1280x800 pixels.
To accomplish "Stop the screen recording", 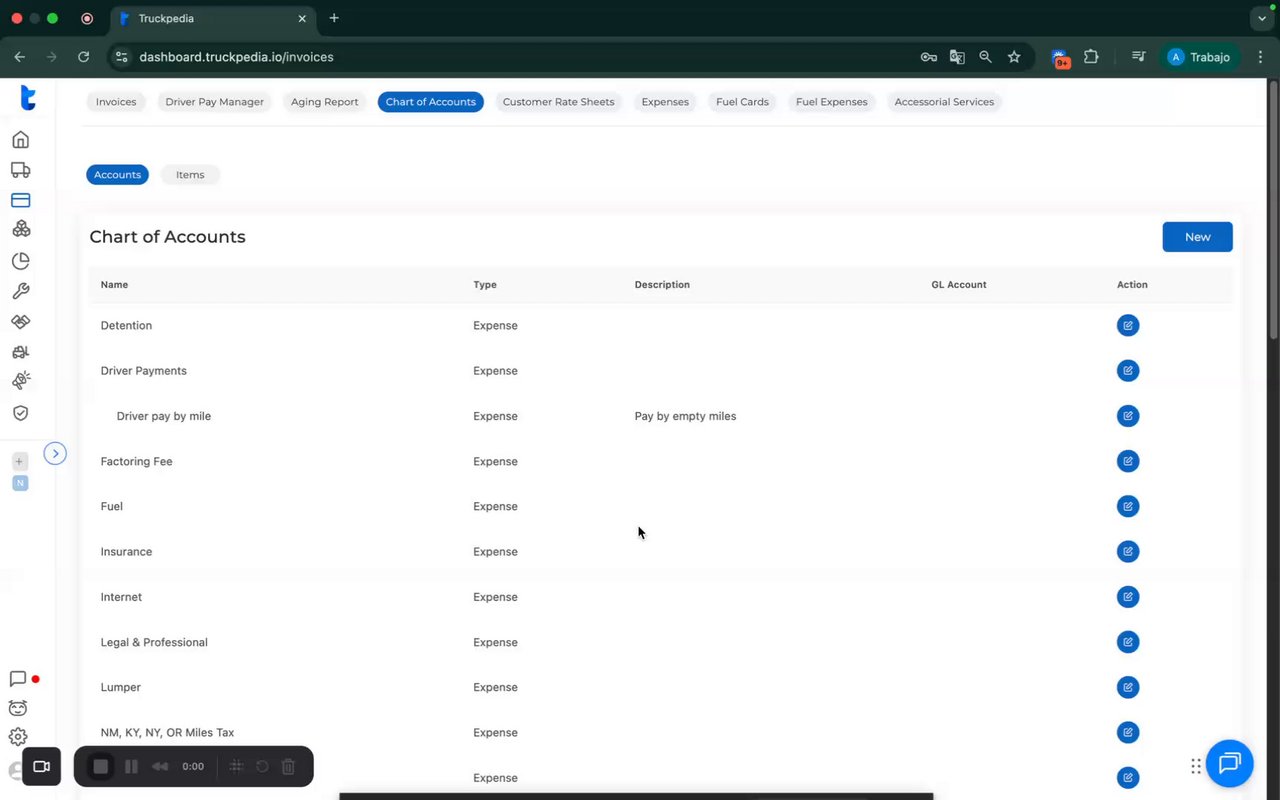I will (x=100, y=767).
